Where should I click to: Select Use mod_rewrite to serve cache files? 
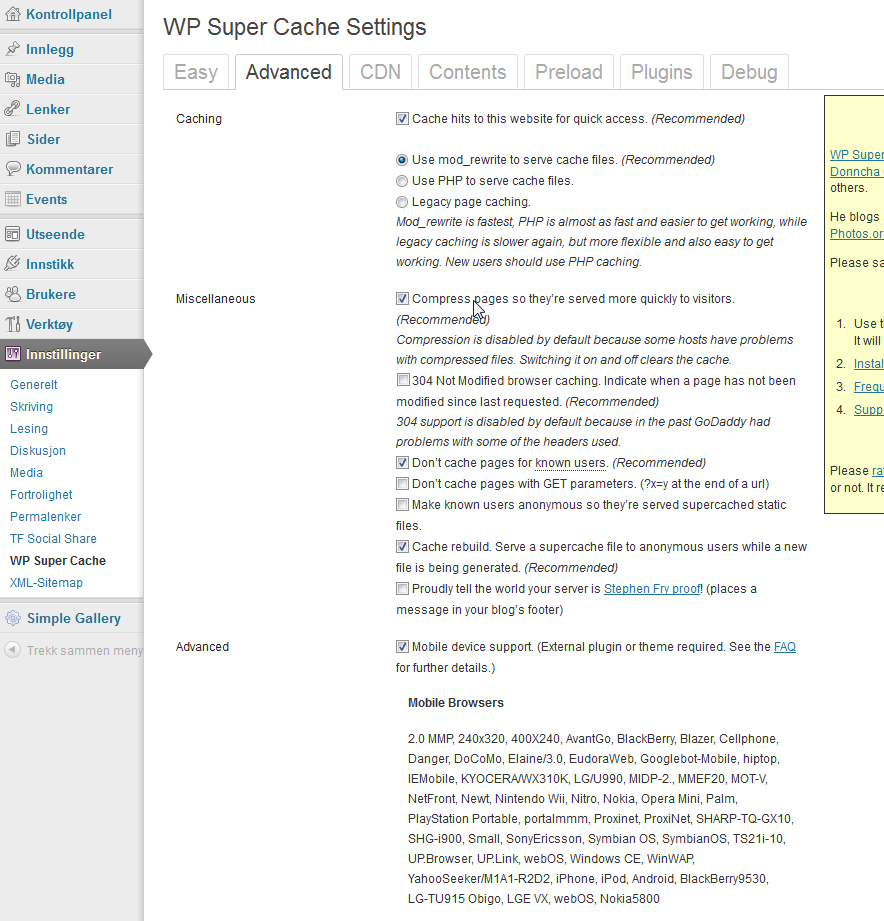pos(402,160)
